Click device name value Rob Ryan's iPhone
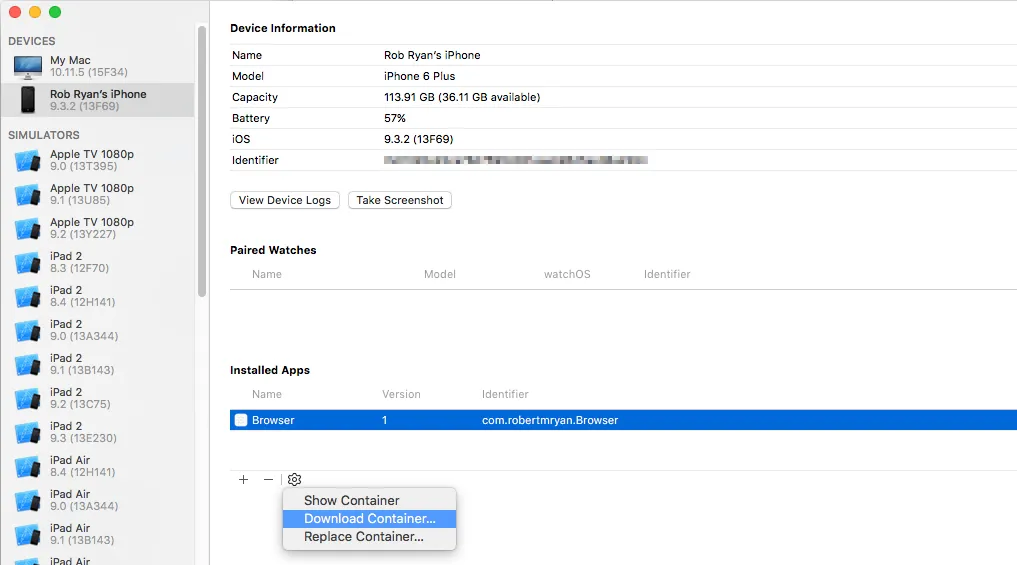Screen dimensions: 1017x565 point(432,55)
